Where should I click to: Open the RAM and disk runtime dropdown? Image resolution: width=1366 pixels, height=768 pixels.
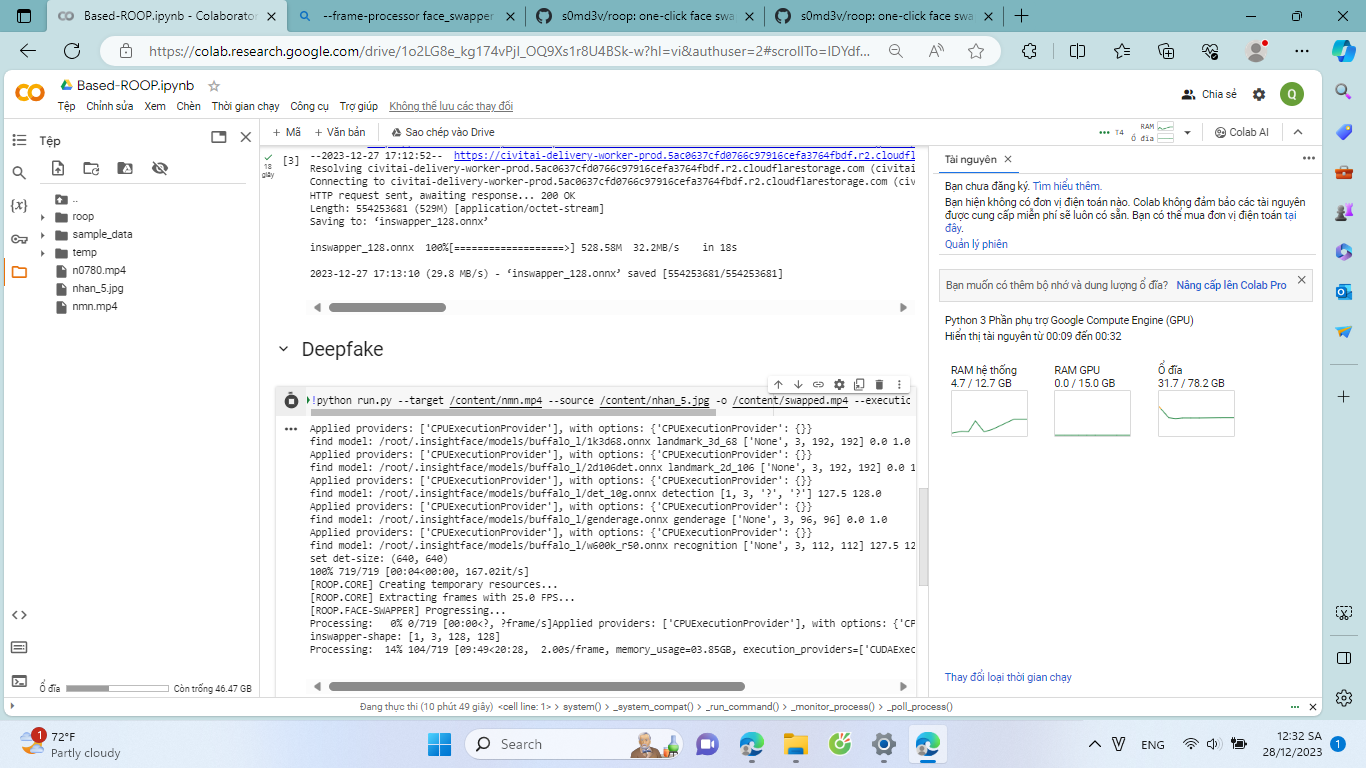pyautogui.click(x=1187, y=132)
